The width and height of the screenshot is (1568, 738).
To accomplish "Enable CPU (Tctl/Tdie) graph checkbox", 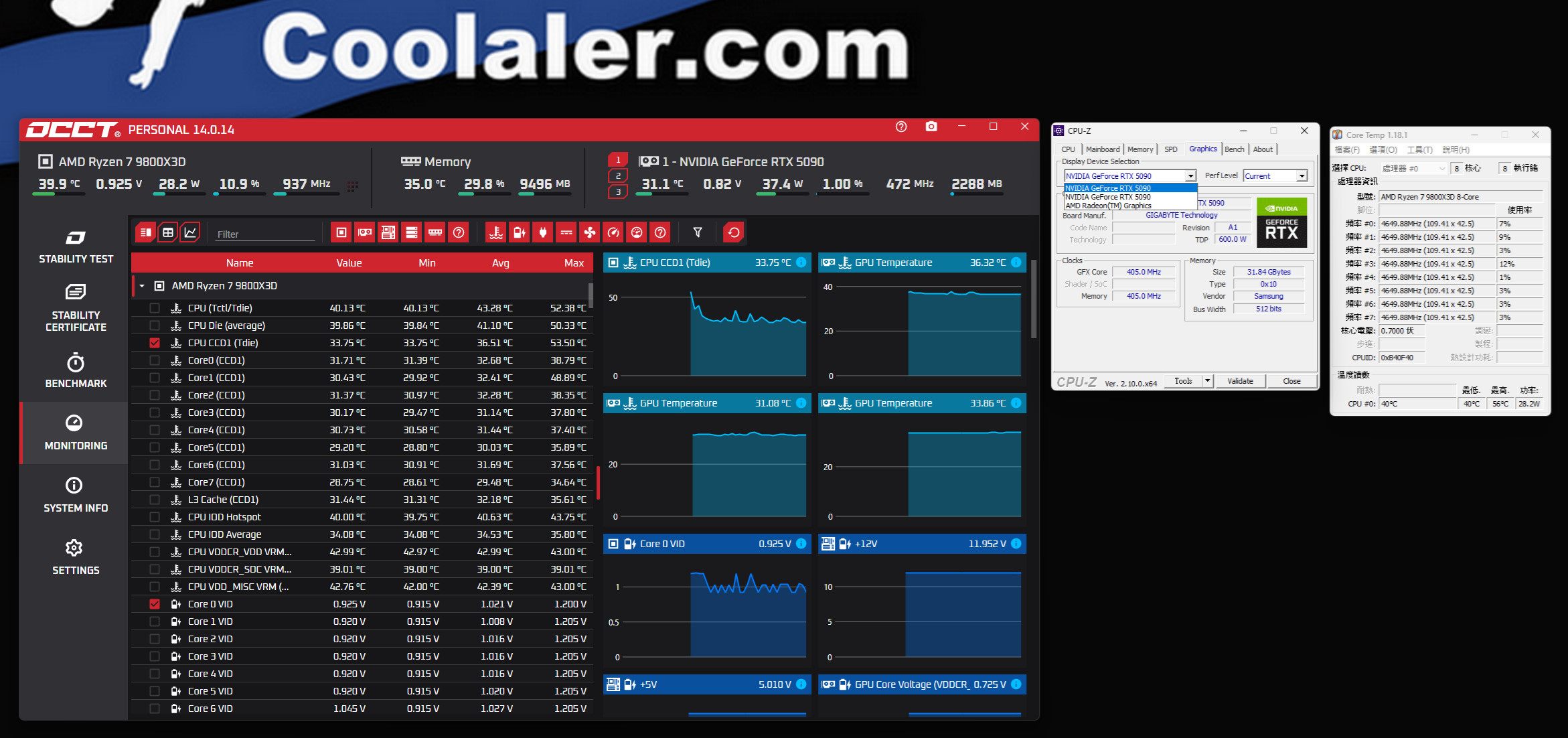I will tap(155, 308).
